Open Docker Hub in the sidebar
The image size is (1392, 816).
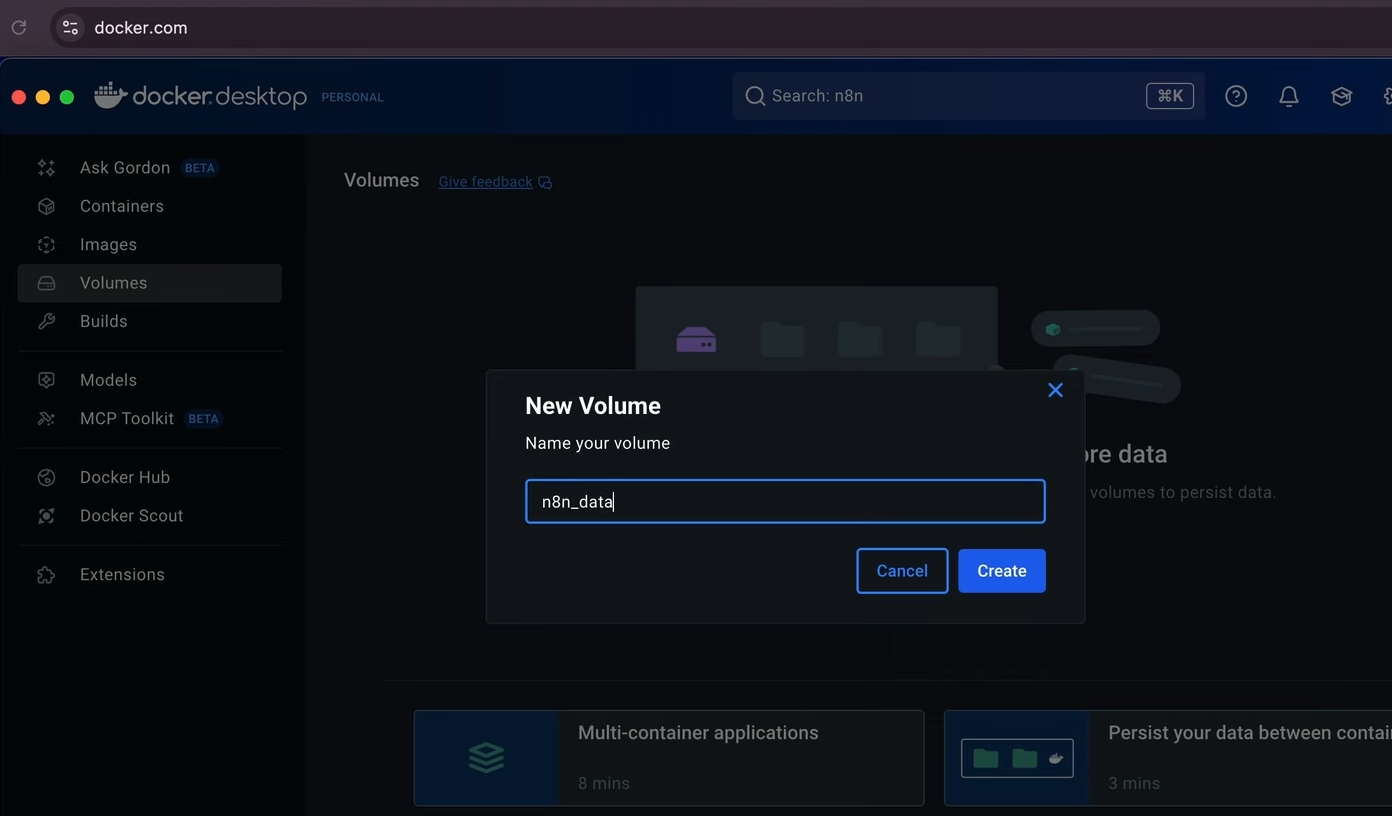[x=149, y=477]
